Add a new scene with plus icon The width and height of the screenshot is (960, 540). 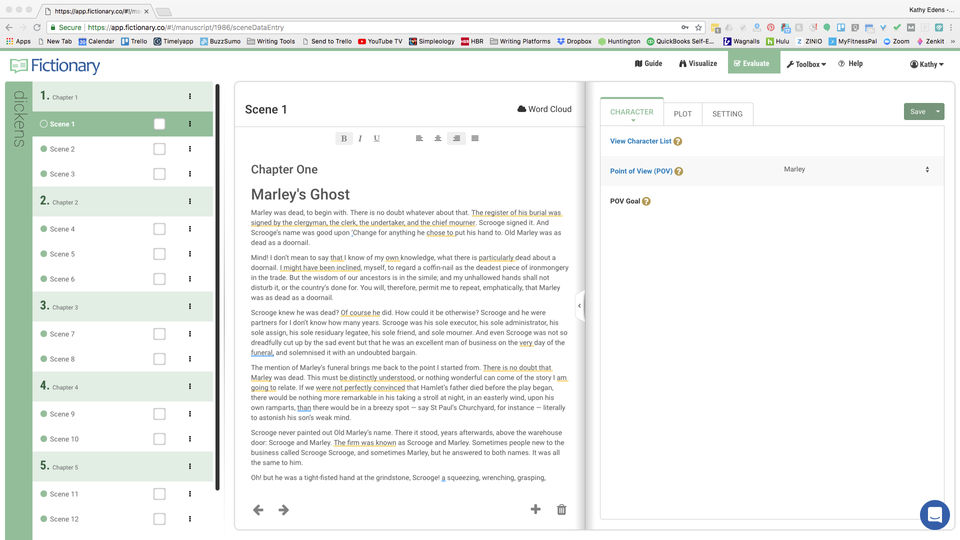[x=536, y=509]
